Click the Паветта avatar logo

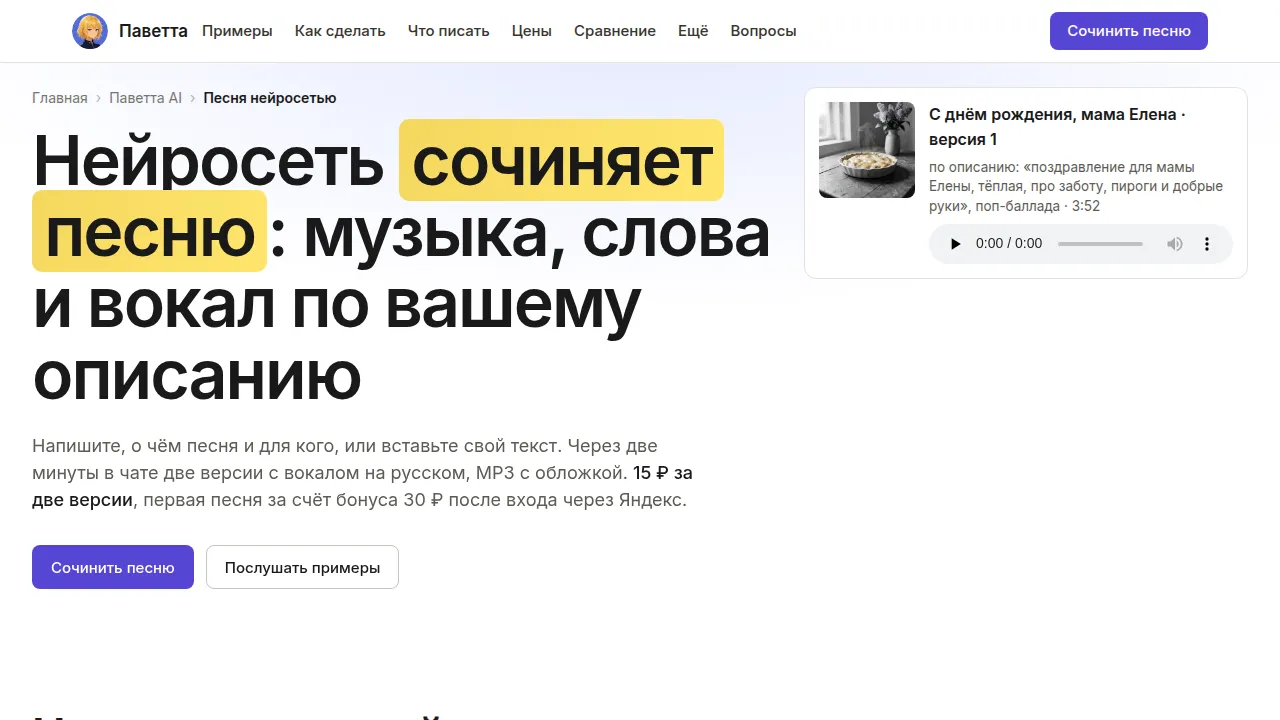coord(90,31)
